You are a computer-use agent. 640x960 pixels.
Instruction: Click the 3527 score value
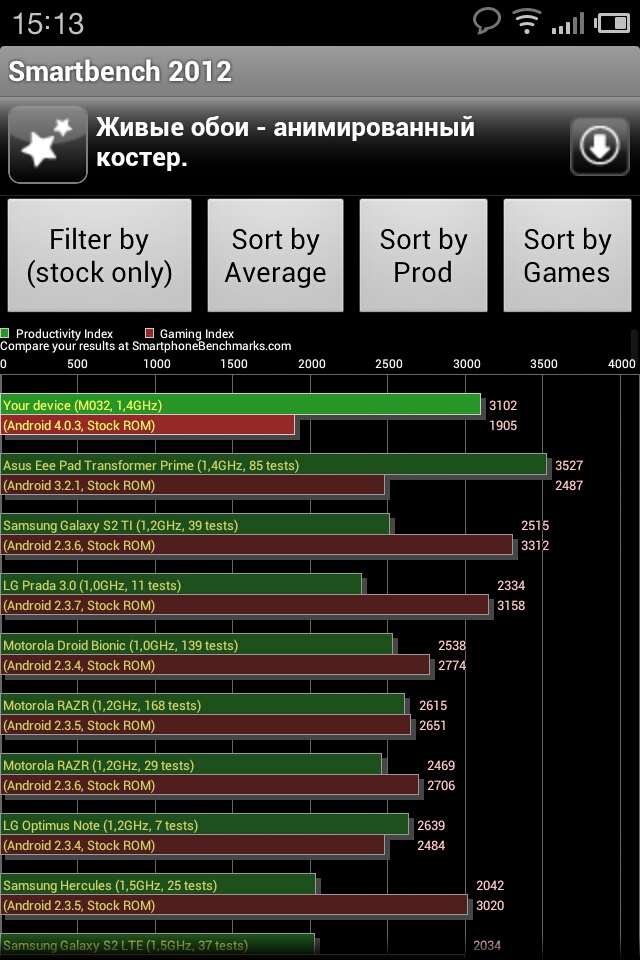[569, 465]
